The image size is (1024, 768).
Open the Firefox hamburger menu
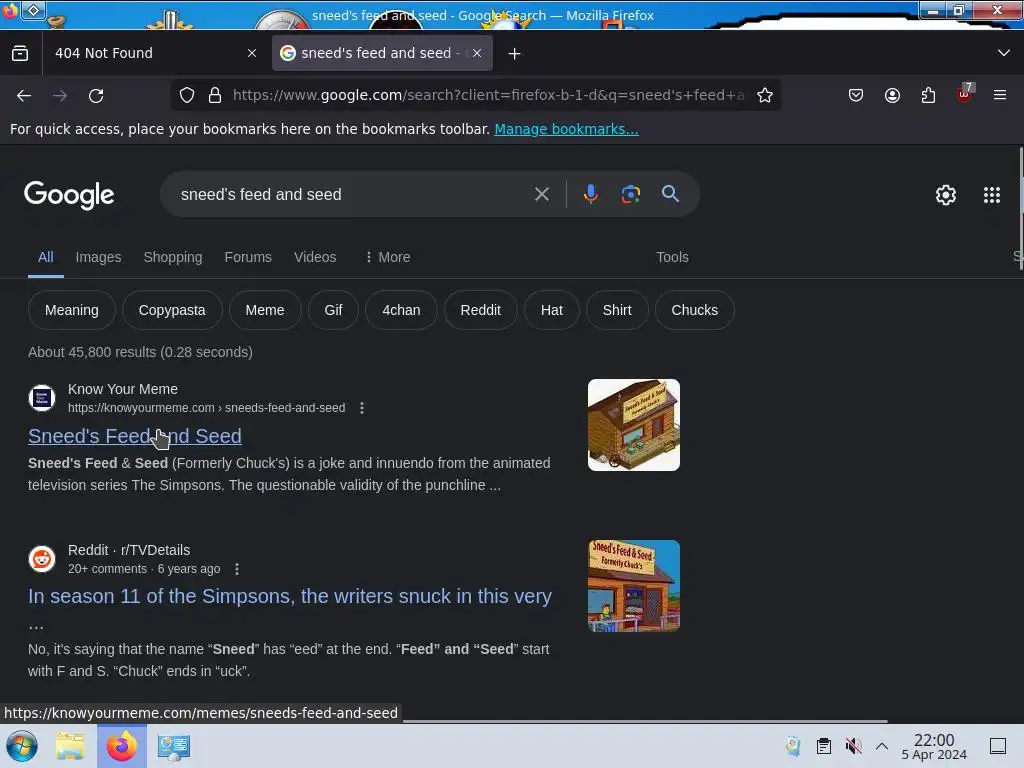click(x=1000, y=95)
